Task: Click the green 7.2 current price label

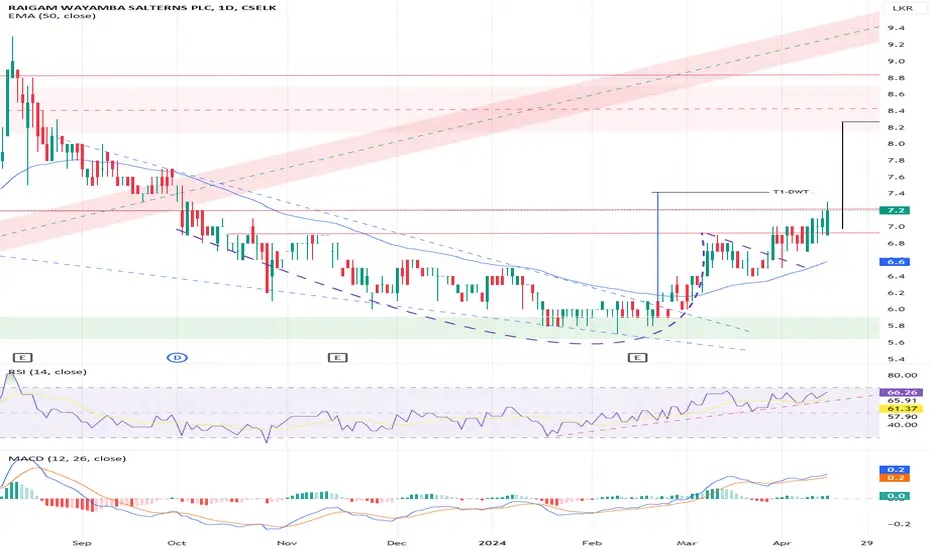Action: point(895,210)
